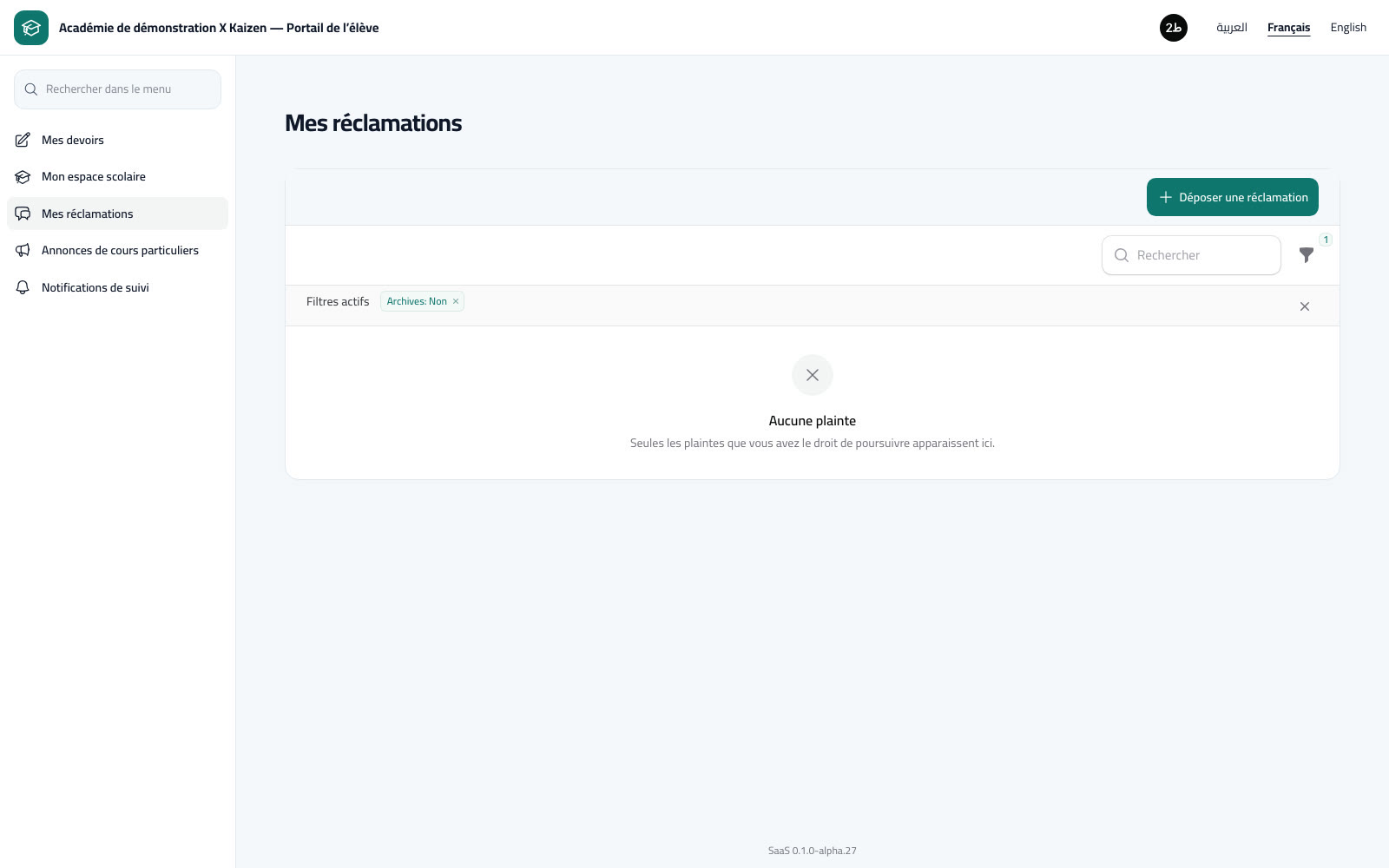Select the Français language option
1389x868 pixels.
click(x=1288, y=28)
